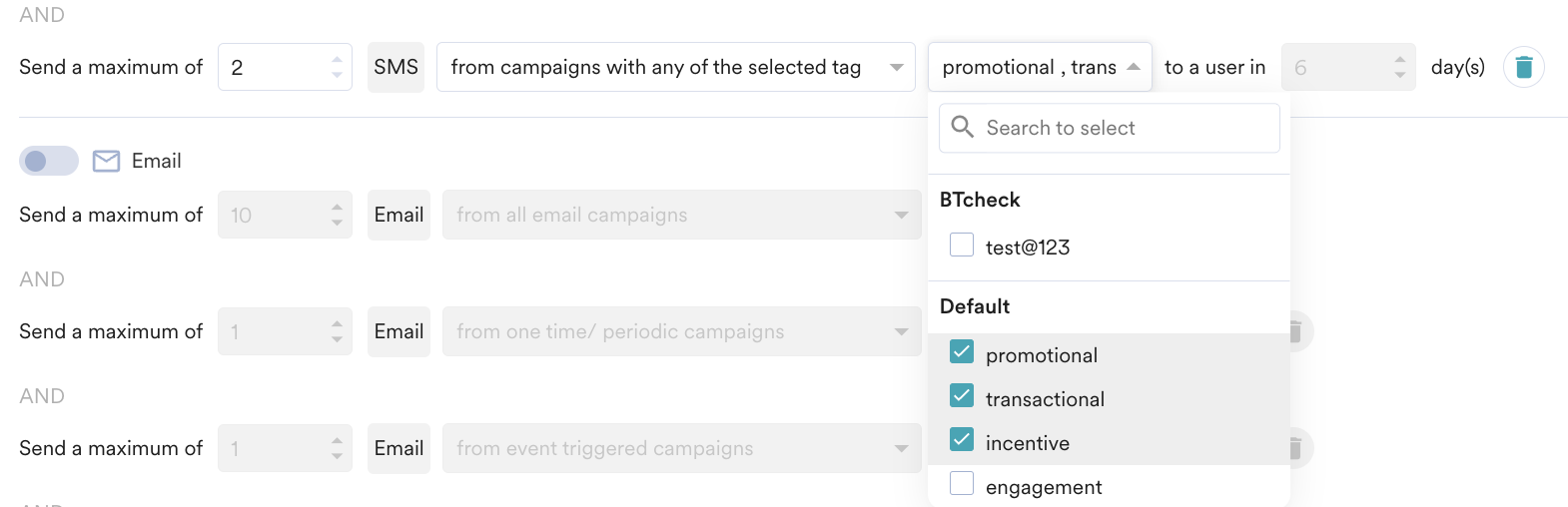1568x507 pixels.
Task: Click the search magnifier icon in tag dropdown
Action: tap(962, 127)
